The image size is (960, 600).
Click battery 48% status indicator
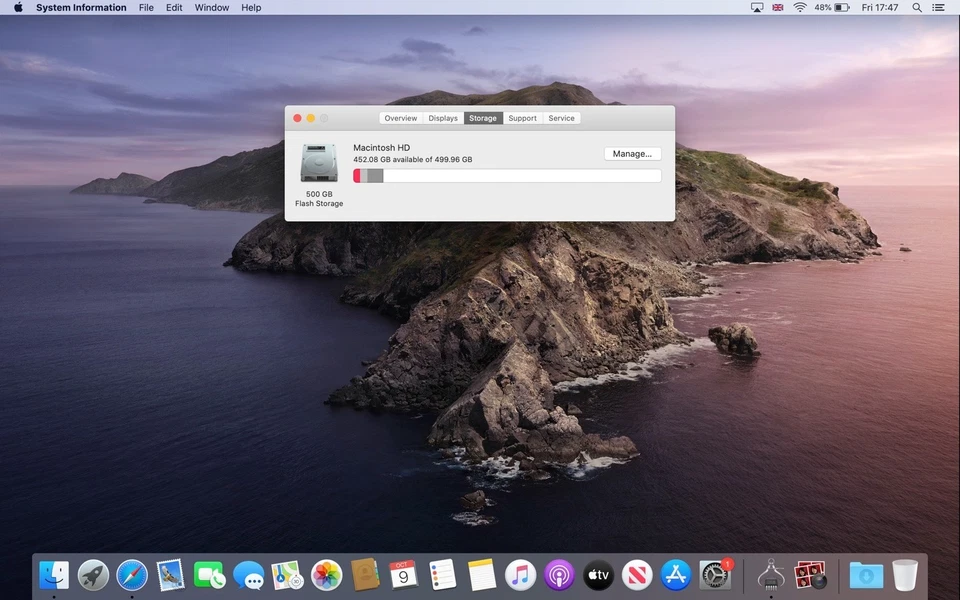[x=831, y=7]
